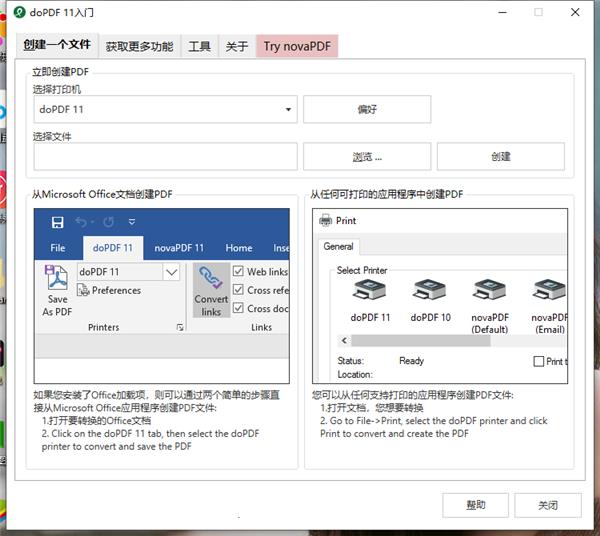Select novaPDF 11 ribbon tab in preview
Image resolution: width=600 pixels, height=536 pixels.
click(x=179, y=248)
